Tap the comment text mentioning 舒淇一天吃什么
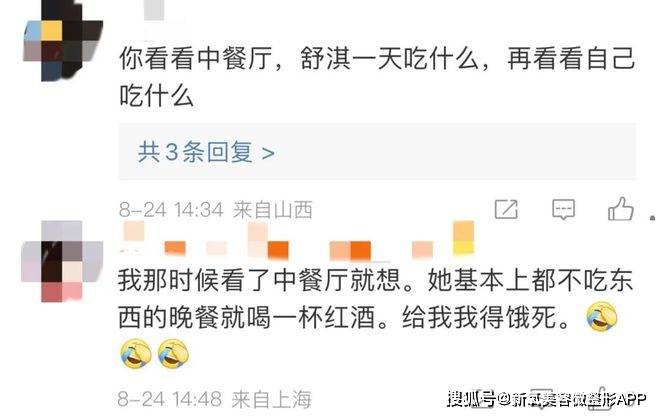660x416 pixels. (x=377, y=77)
